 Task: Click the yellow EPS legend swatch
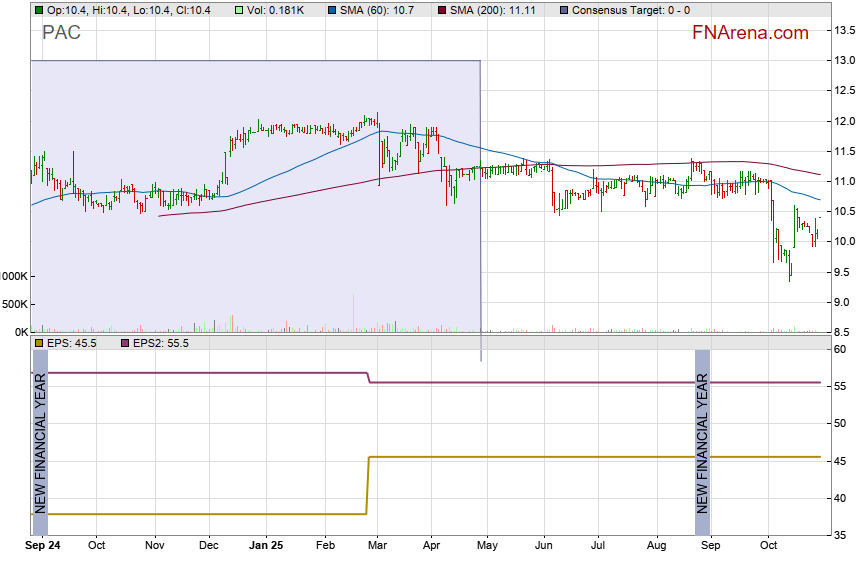coord(39,343)
